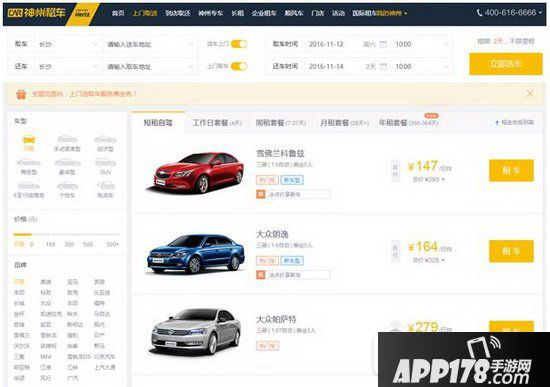Viewport: 550px width, 387px height.
Task: Close the orange promotion banner
Action: [x=530, y=93]
